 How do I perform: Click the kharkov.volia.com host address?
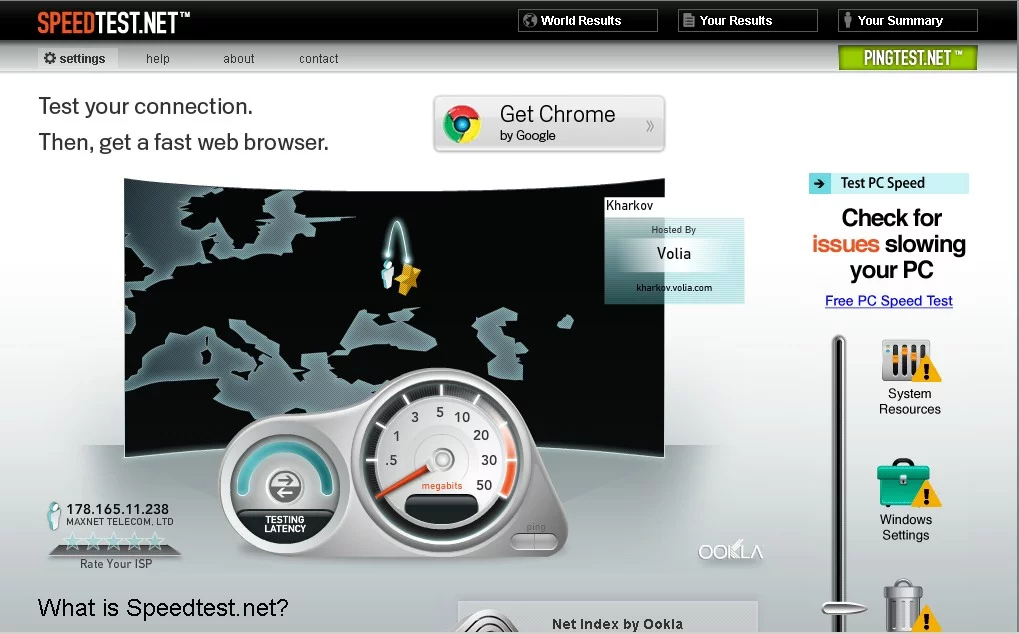coord(674,288)
